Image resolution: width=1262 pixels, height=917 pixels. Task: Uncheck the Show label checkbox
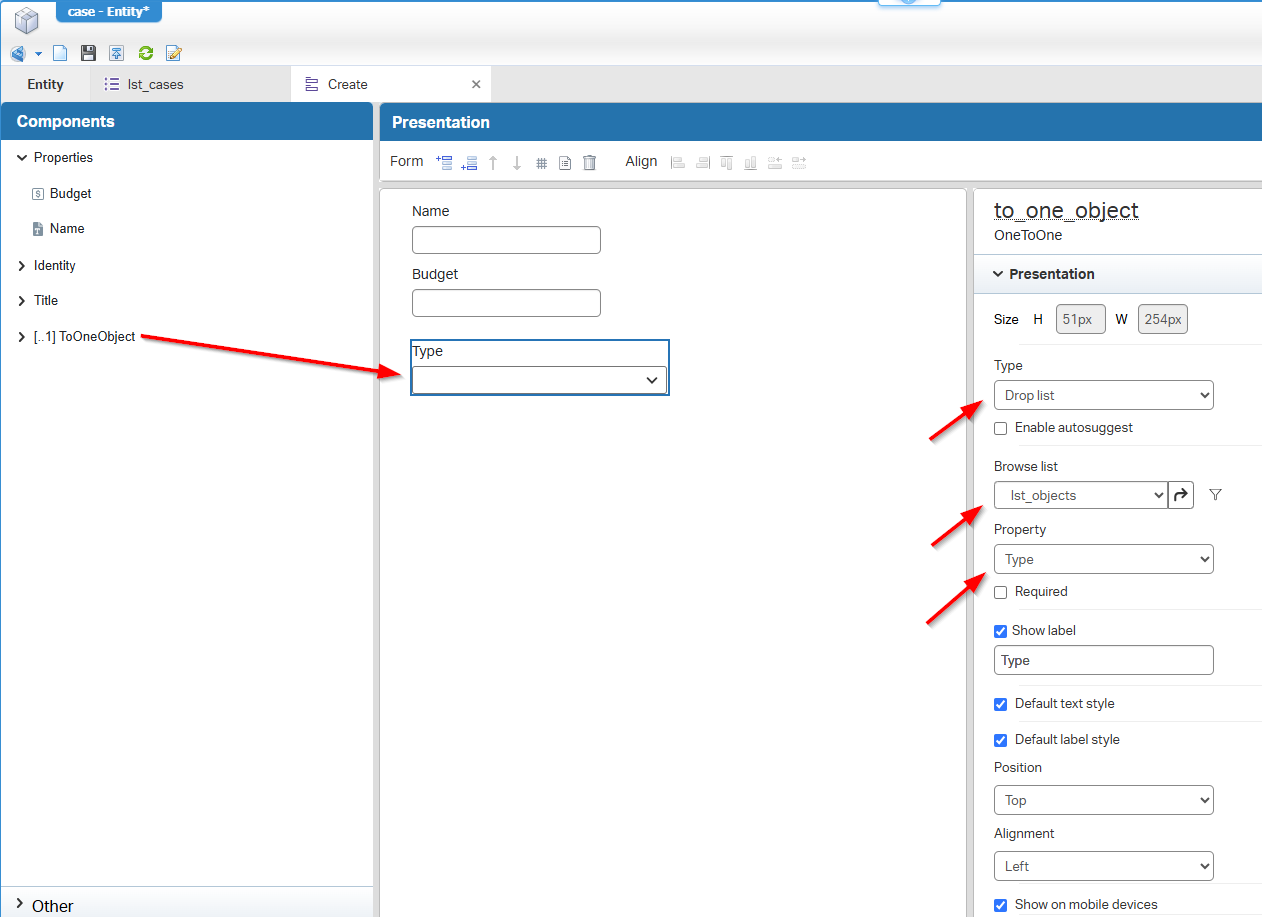tap(1001, 631)
